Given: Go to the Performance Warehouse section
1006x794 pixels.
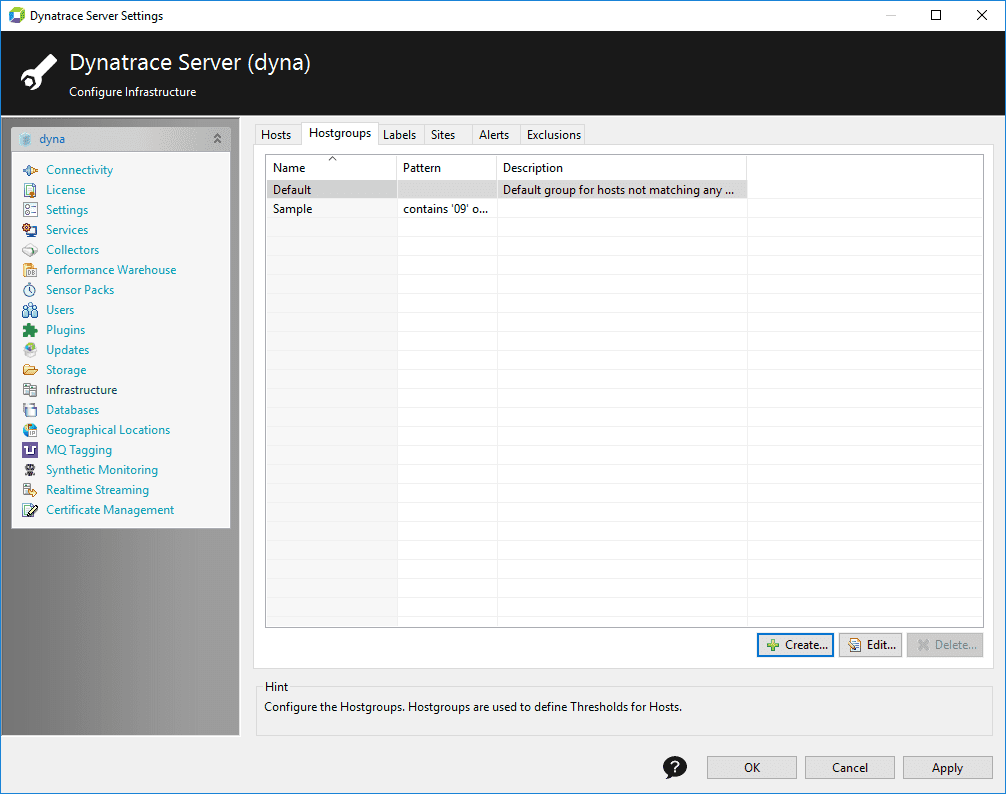Looking at the screenshot, I should pos(111,270).
